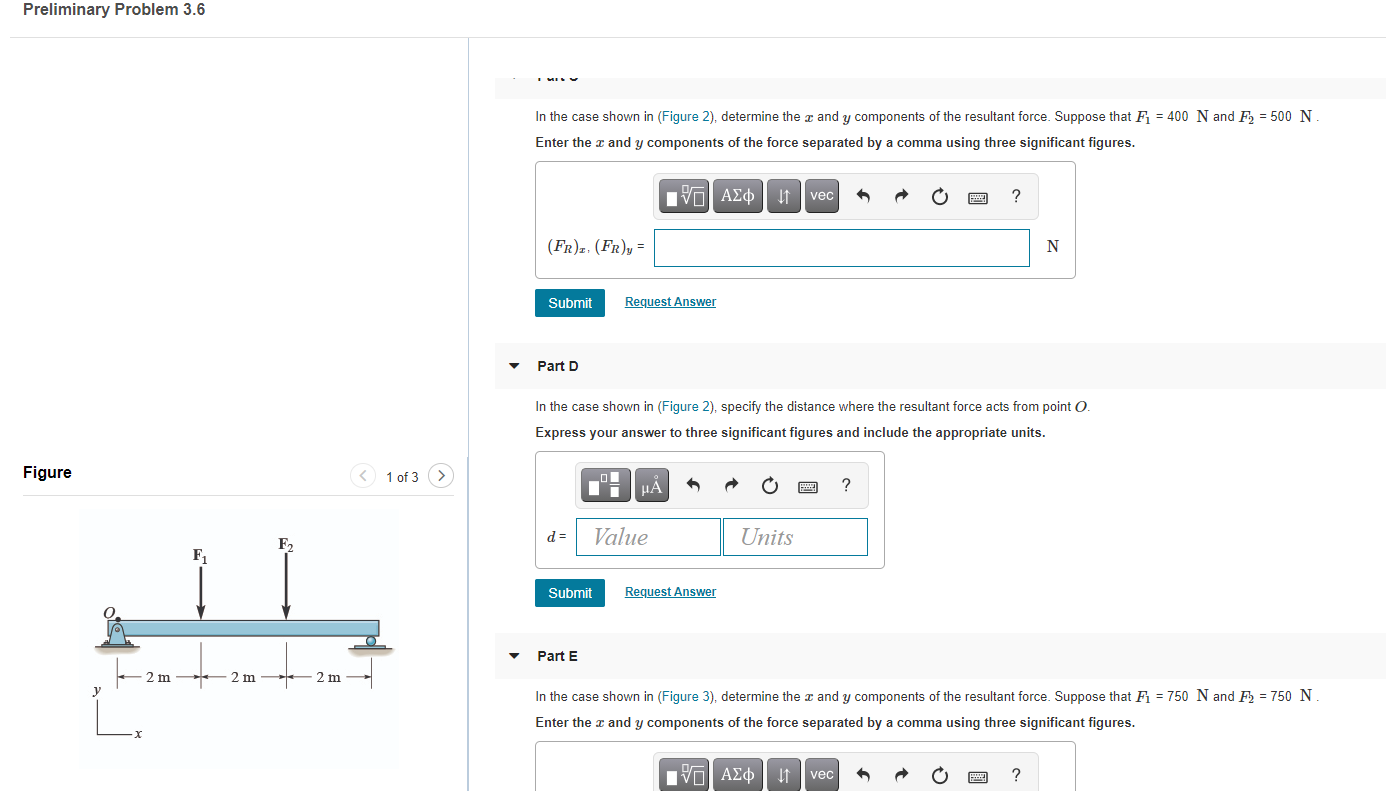Open help question mark in Part D toolbar

click(x=846, y=486)
